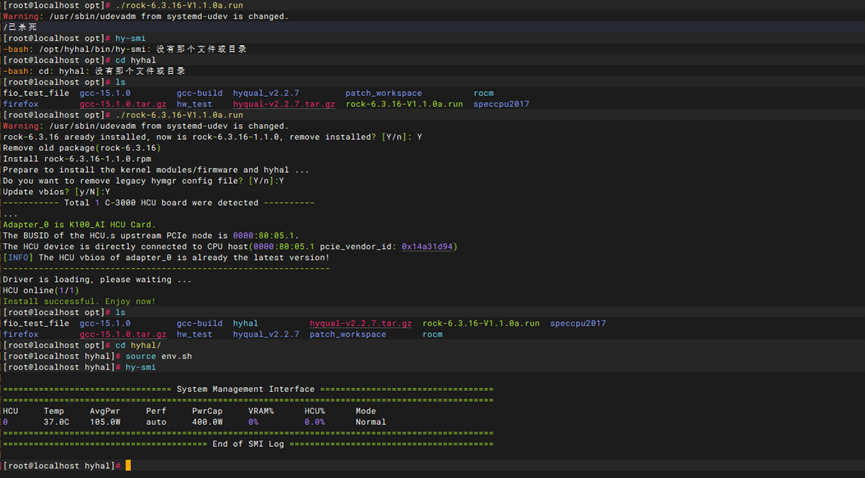Viewport: 865px width, 478px height.
Task: Click the 37.0C temperature reading
Action: 57,422
